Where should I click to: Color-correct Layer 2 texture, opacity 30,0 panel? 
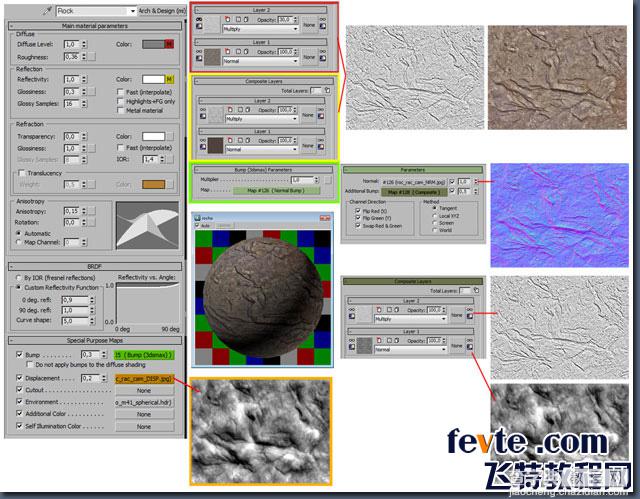[x=199, y=26]
